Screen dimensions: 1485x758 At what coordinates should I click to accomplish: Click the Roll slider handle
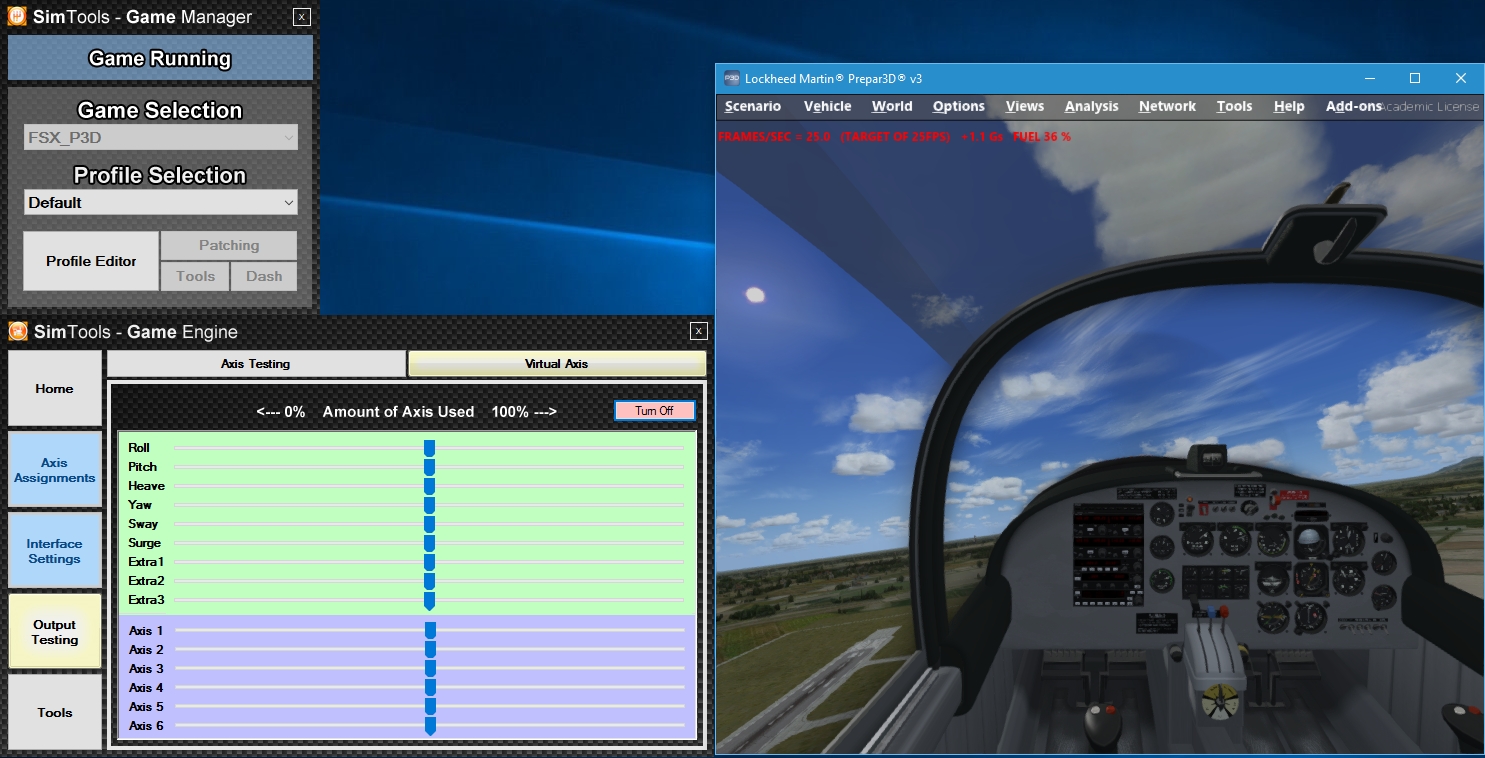[429, 448]
